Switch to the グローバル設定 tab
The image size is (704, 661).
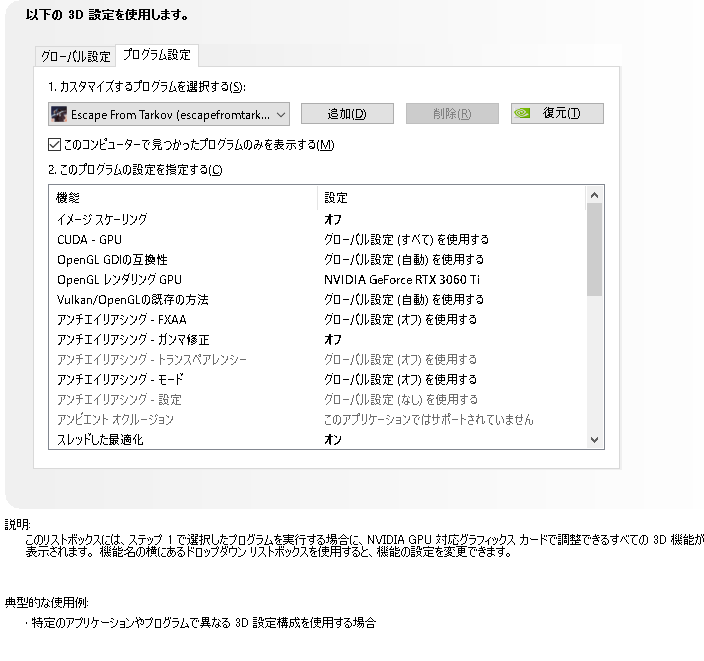pyautogui.click(x=75, y=57)
